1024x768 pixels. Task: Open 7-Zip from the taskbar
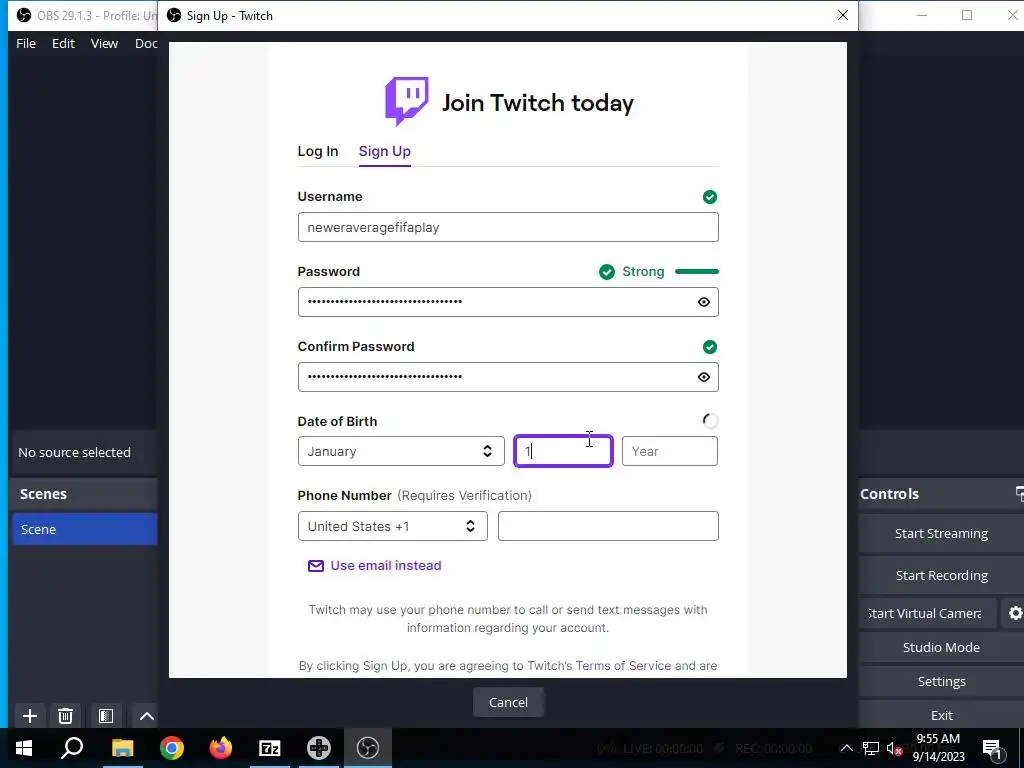coord(270,748)
